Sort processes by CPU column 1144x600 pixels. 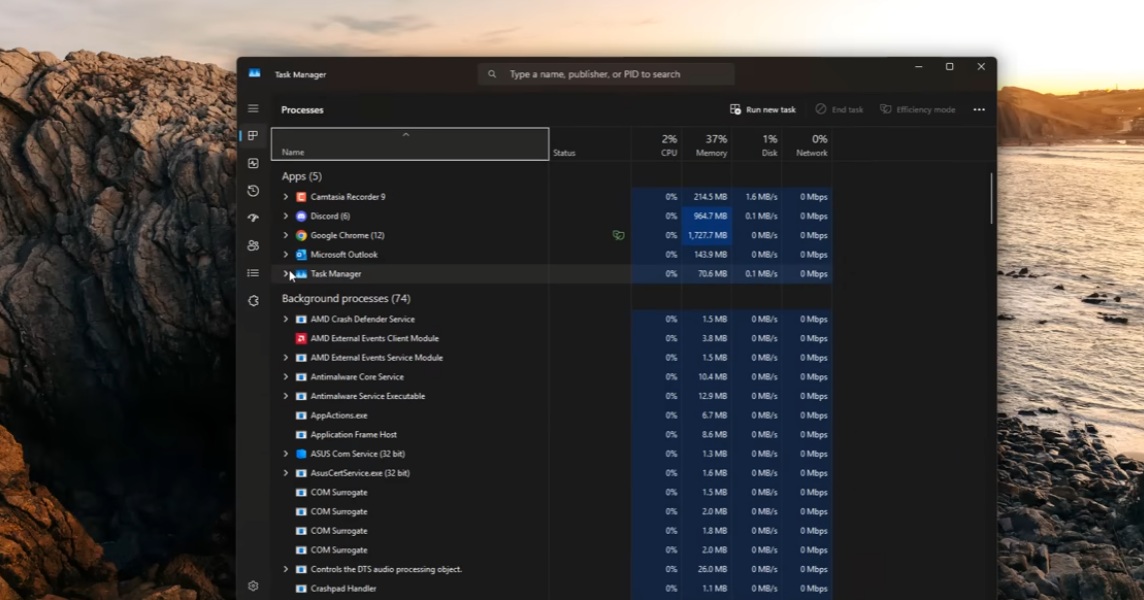click(x=666, y=145)
